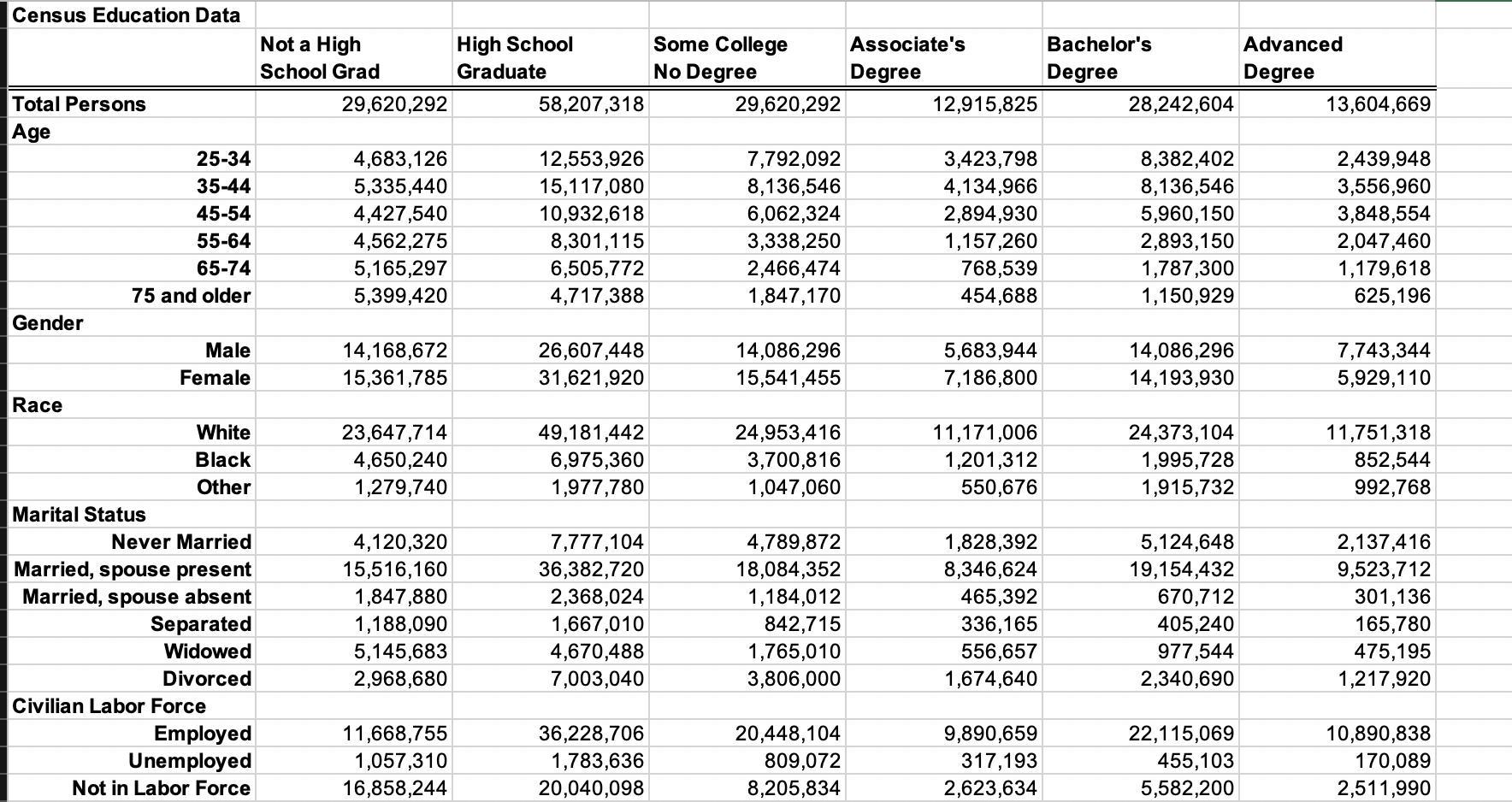1512x802 pixels.
Task: Select the Advanced Degree column header
Action: coord(1292,58)
